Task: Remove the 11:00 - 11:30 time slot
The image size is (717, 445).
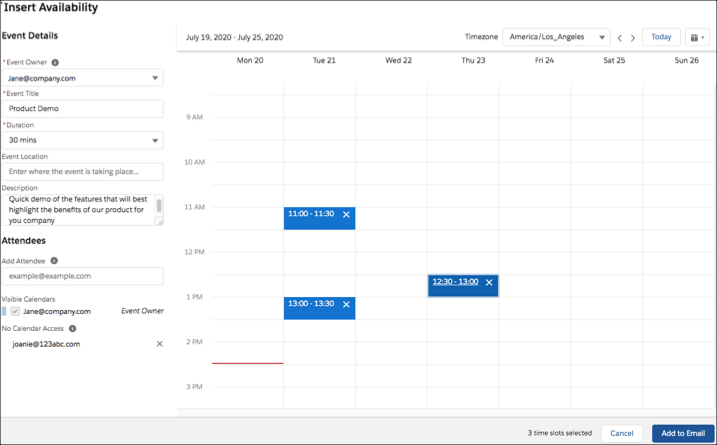Action: pos(346,214)
